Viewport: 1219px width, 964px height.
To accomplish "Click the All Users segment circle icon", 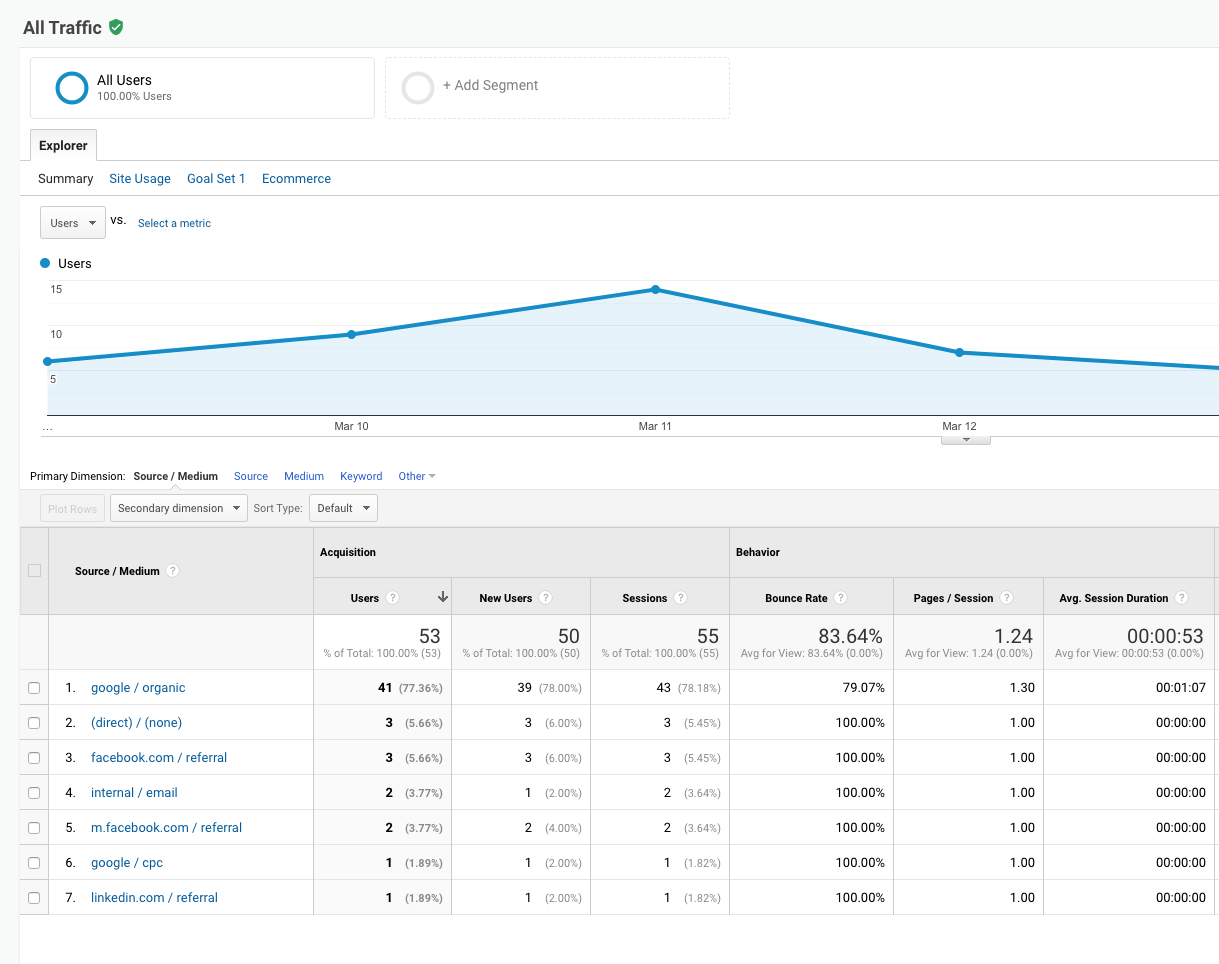I will 71,87.
